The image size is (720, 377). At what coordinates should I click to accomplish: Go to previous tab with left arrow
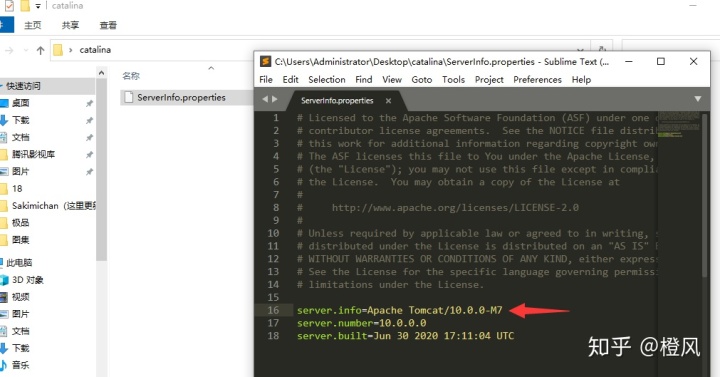[x=264, y=99]
